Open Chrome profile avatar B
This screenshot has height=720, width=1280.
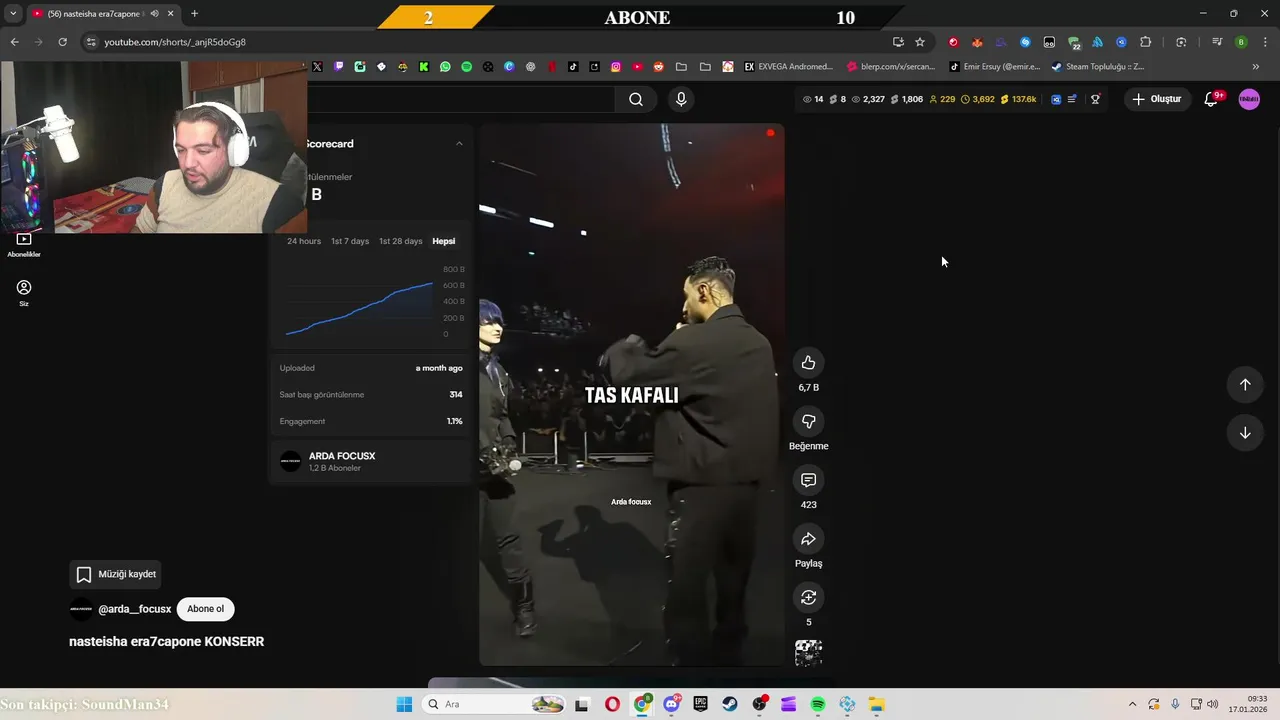coord(1241,42)
